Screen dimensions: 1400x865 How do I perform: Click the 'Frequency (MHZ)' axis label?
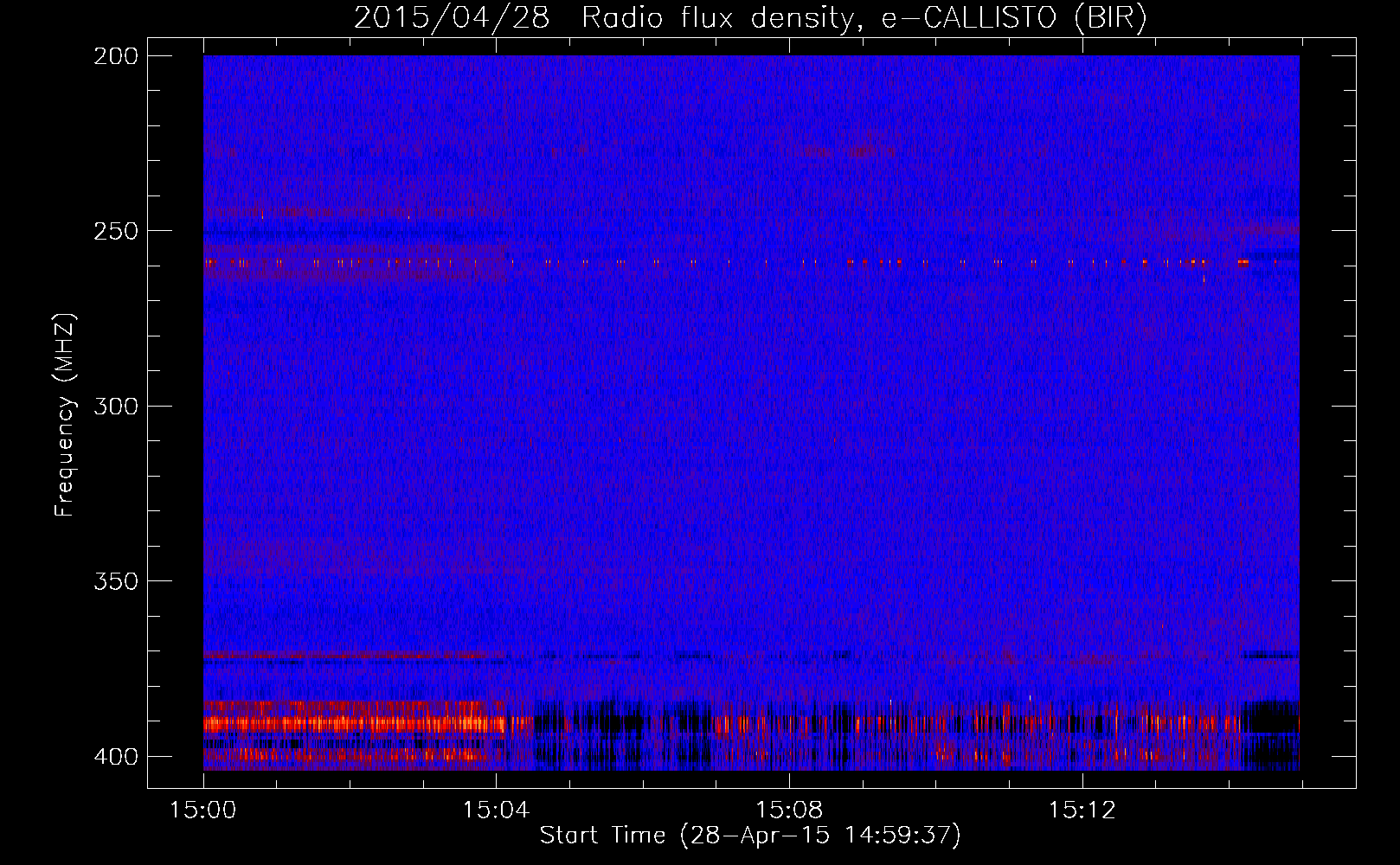65,415
